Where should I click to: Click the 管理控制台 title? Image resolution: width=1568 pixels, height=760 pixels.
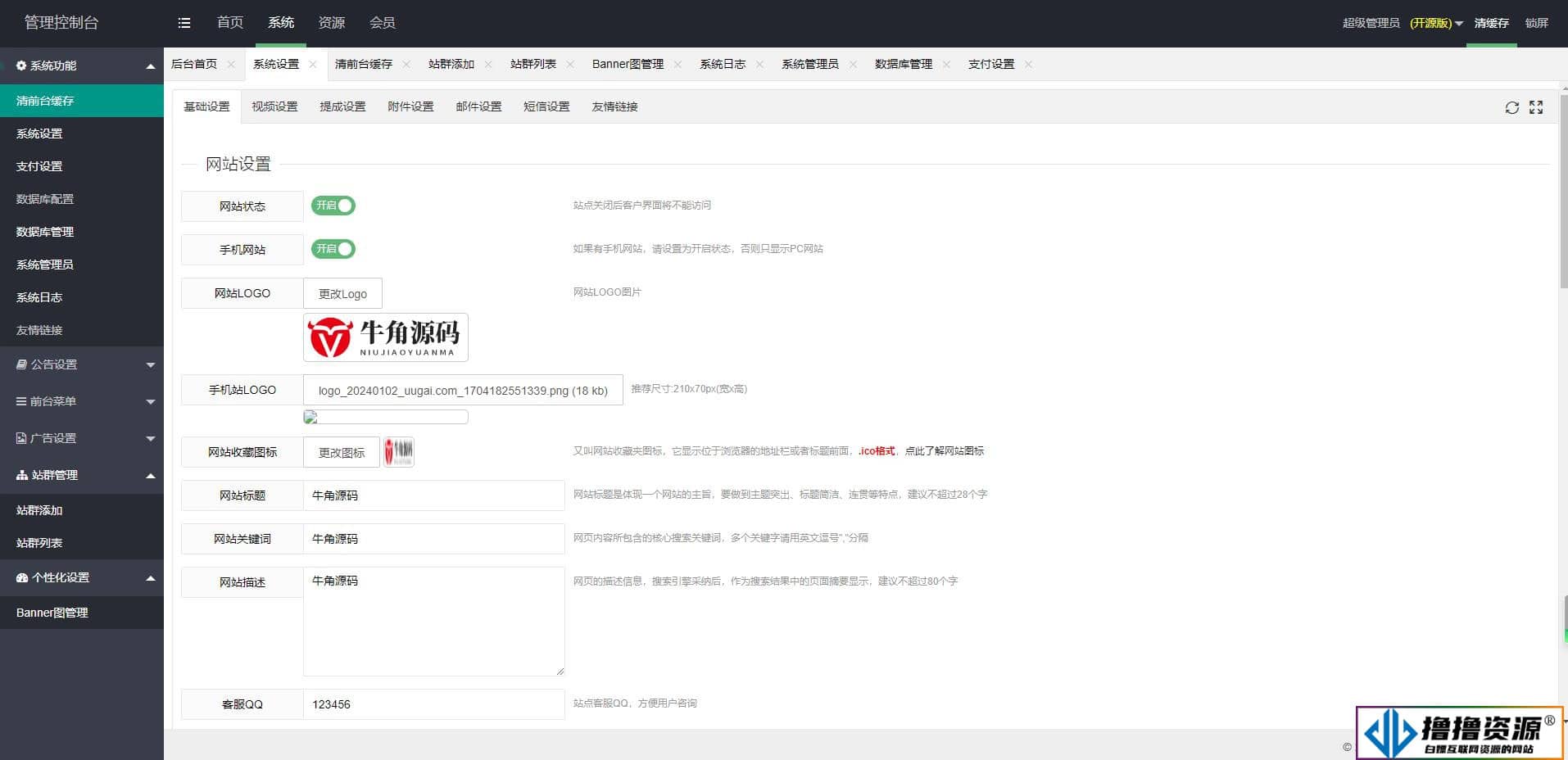click(x=61, y=23)
